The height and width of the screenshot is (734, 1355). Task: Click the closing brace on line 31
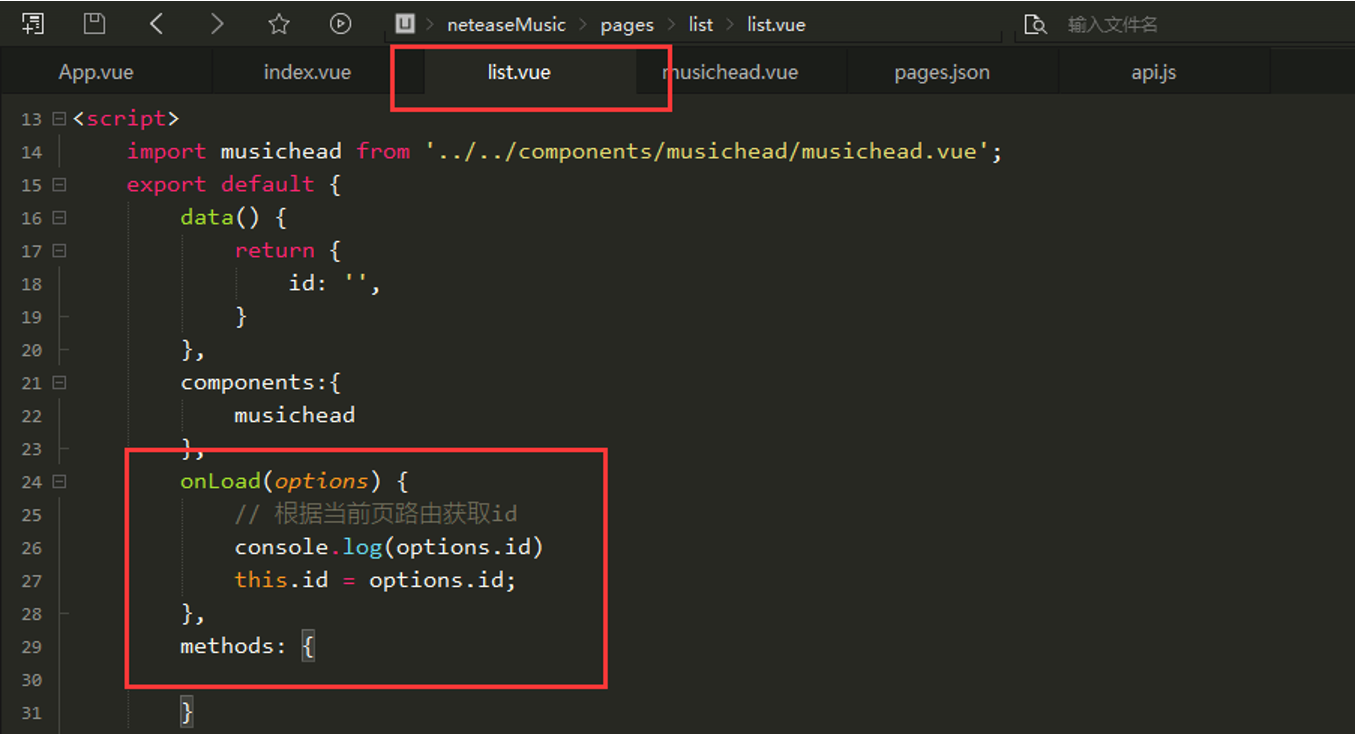point(187,712)
